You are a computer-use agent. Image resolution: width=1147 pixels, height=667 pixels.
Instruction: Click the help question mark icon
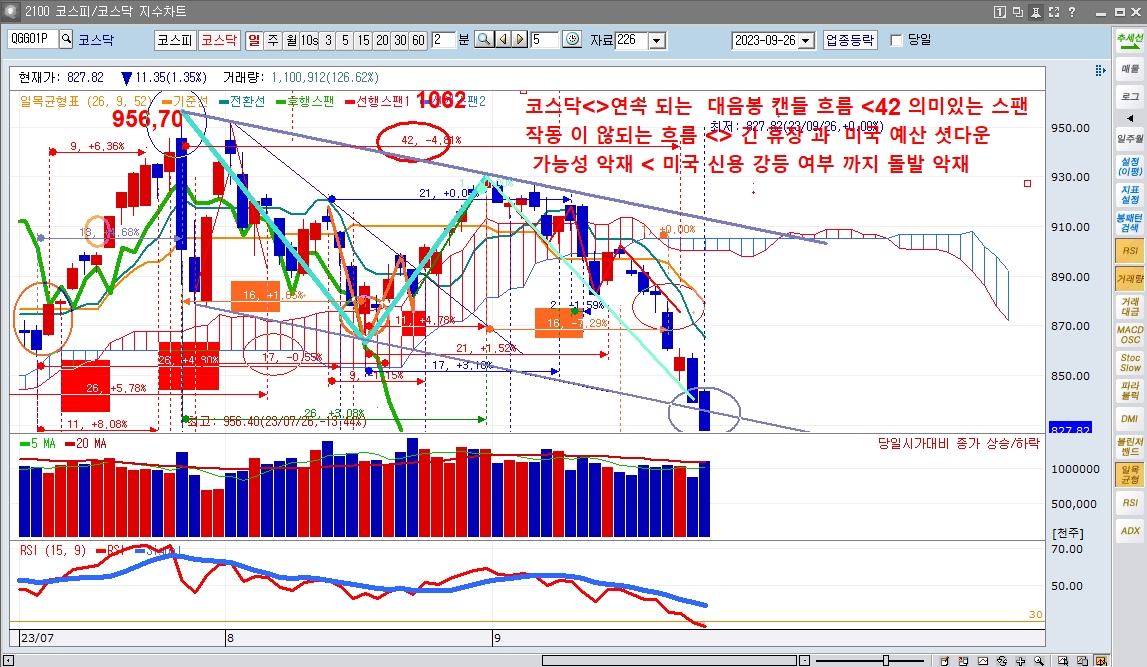tap(1072, 12)
